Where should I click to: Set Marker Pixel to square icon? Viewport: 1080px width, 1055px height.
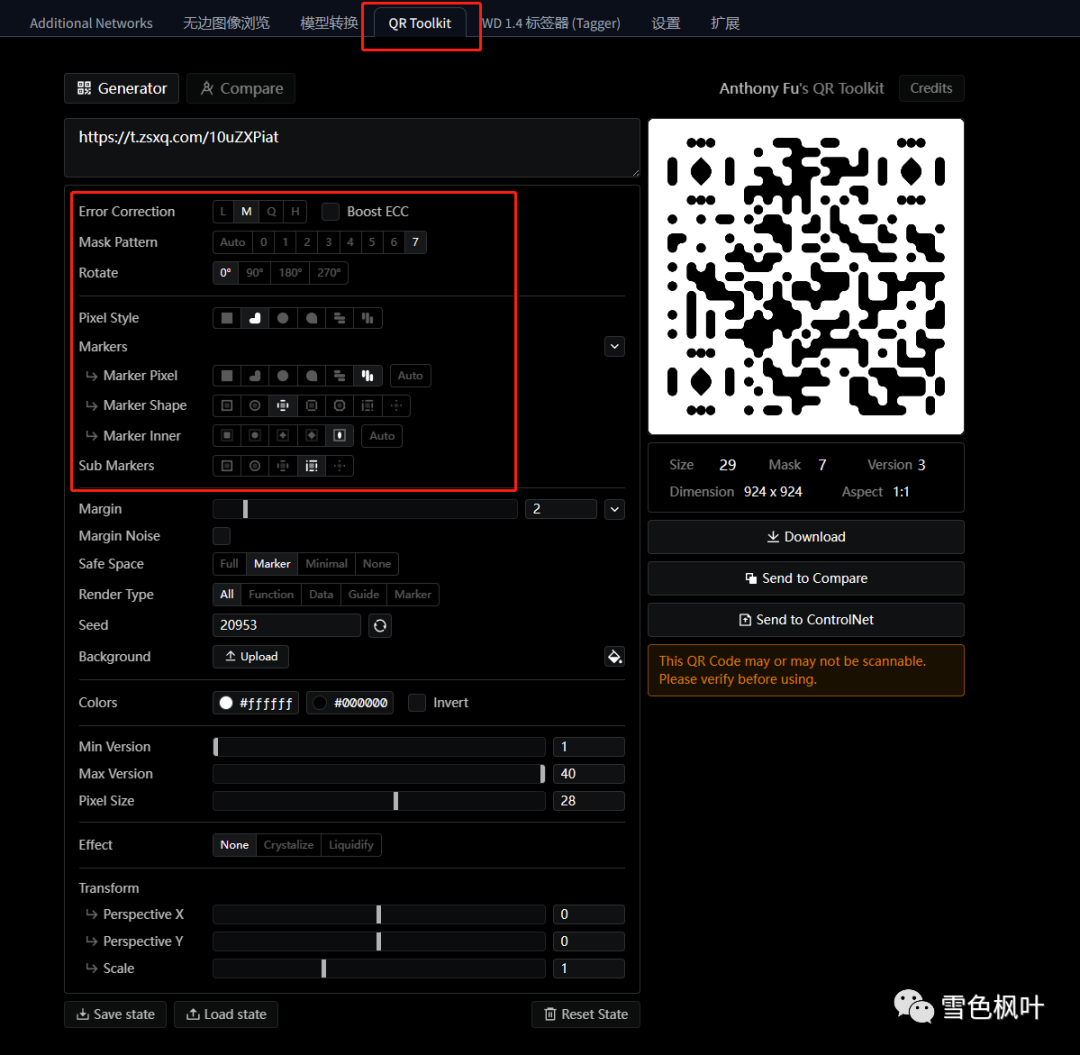coord(227,375)
